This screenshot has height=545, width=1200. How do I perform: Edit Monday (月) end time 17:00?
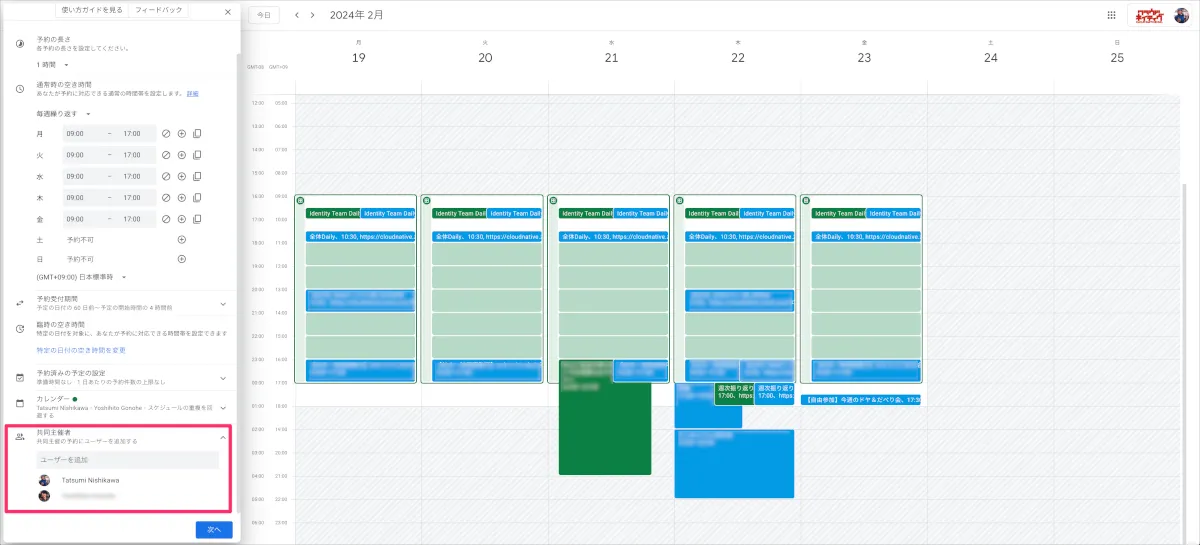(x=134, y=133)
